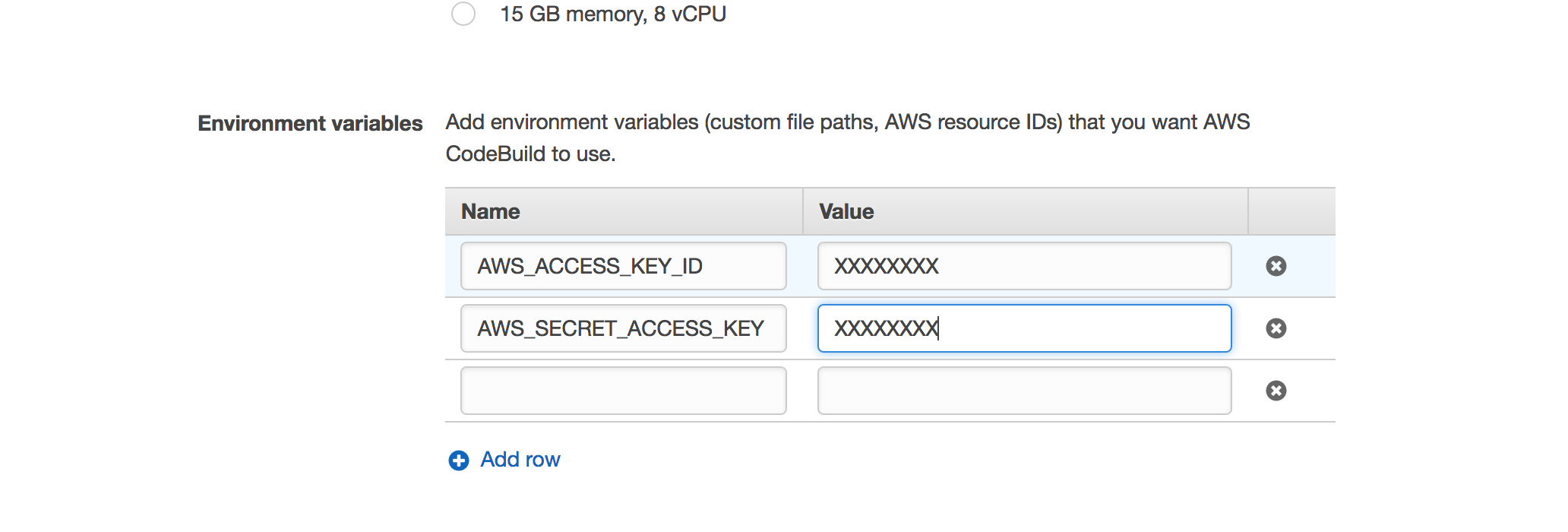Delete the AWS_SECRET_ACCESS_KEY variable row

(1276, 328)
